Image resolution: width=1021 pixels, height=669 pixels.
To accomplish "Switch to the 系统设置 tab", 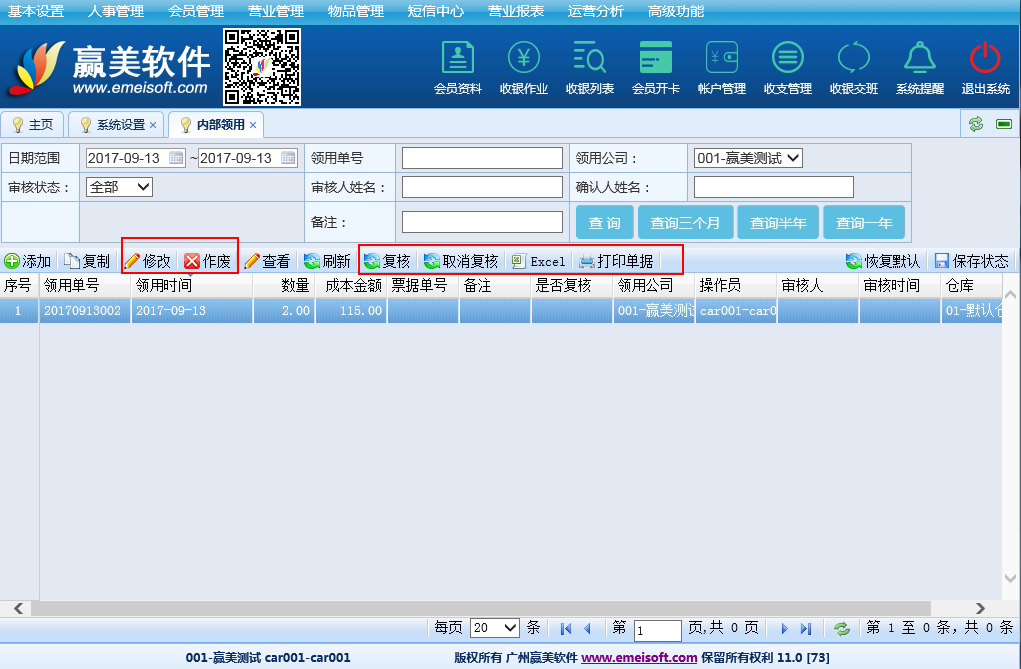I will (119, 125).
